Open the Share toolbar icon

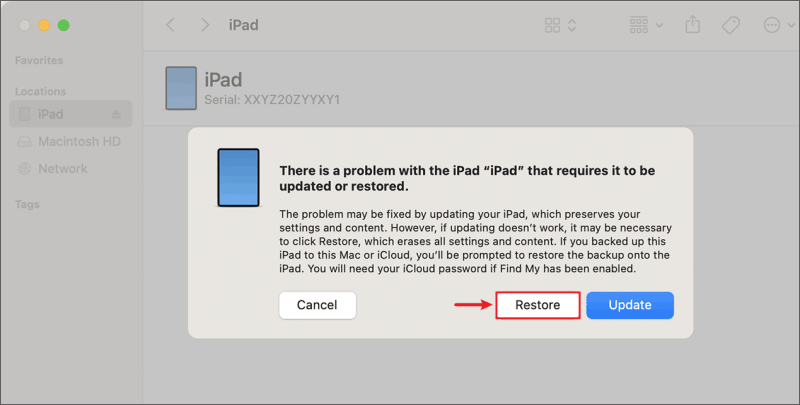coord(692,25)
